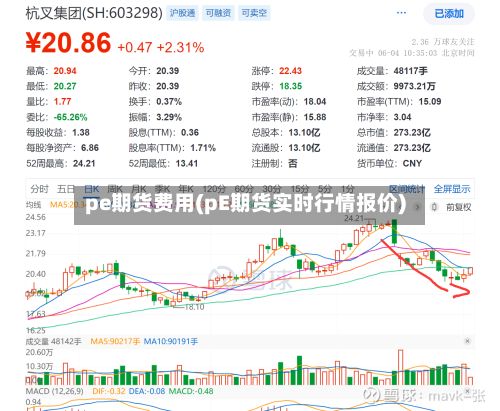The height and width of the screenshot is (411, 500).
Task: Click the 52周最高 value 24.21
Action: (x=84, y=163)
